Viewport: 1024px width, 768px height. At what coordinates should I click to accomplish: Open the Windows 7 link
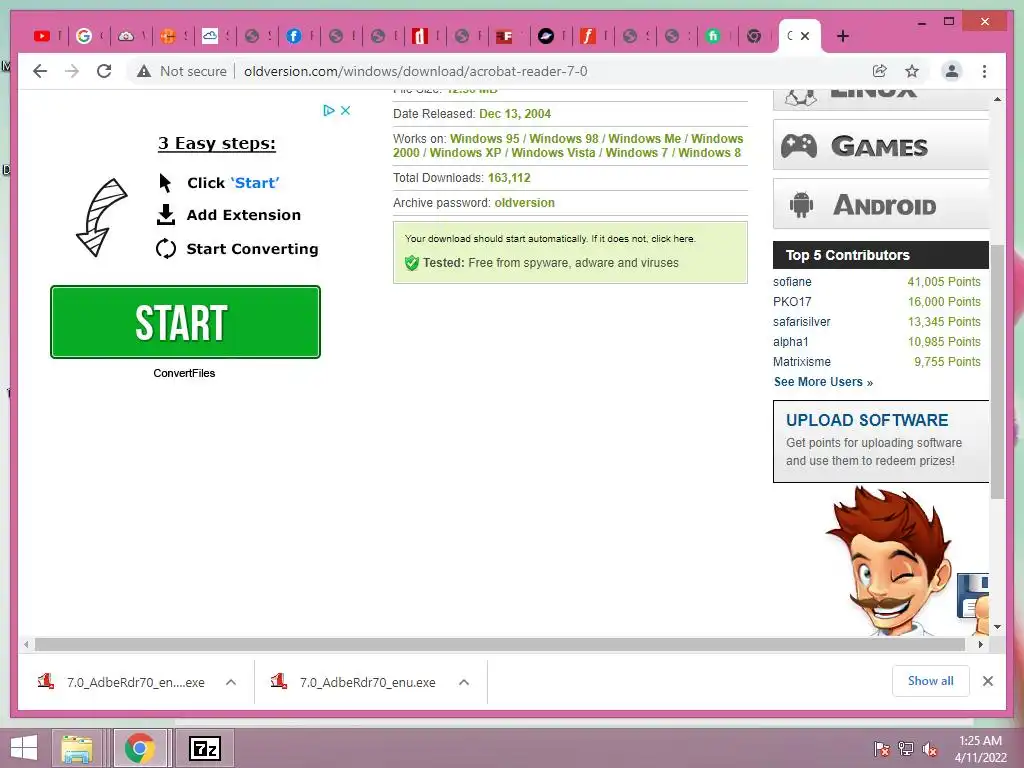point(637,153)
